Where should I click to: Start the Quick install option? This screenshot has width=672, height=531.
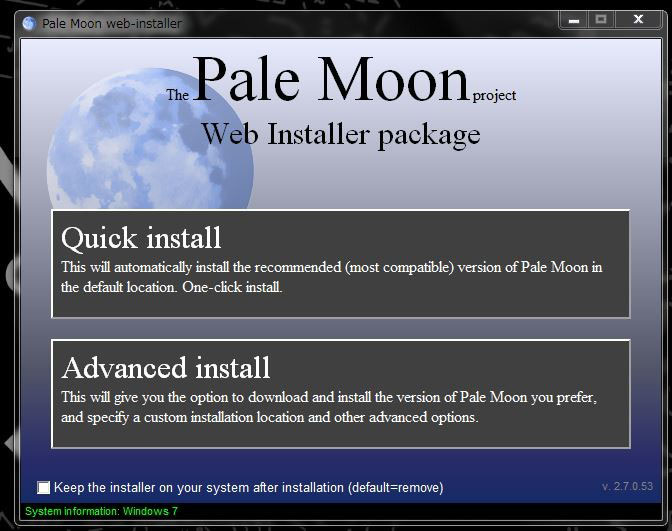click(341, 264)
